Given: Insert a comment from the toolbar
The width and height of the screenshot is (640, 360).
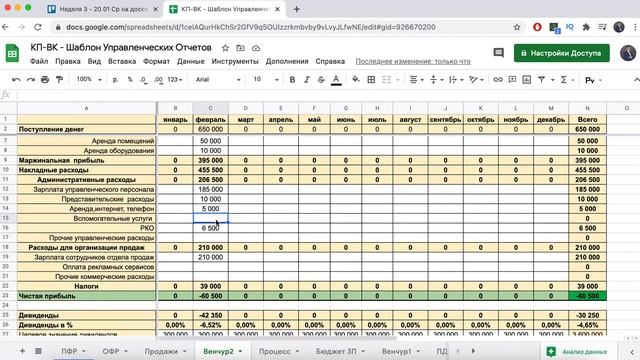Looking at the screenshot, I should (512, 80).
